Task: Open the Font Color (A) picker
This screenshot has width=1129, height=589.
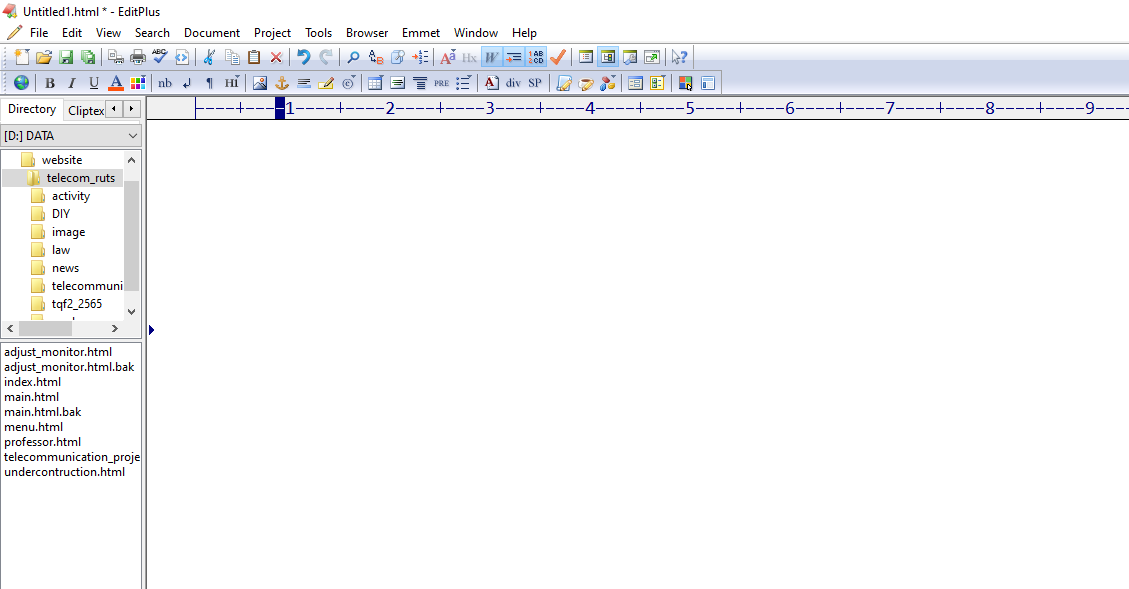Action: pyautogui.click(x=115, y=83)
